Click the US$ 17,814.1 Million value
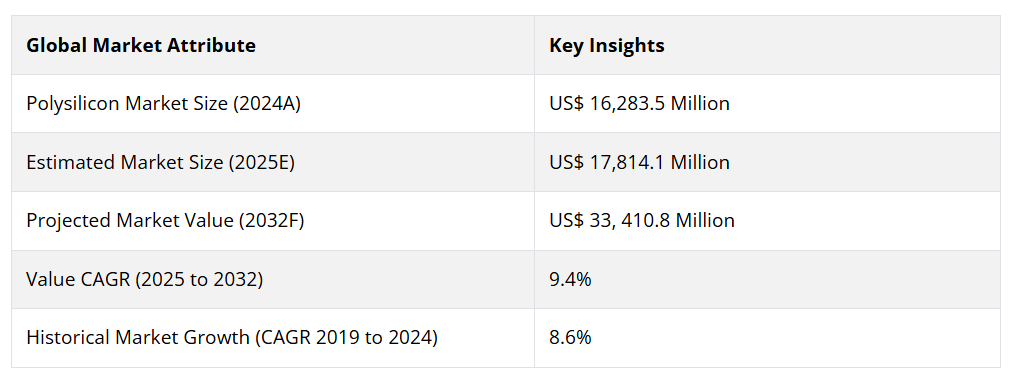This screenshot has width=1010, height=372. point(639,162)
